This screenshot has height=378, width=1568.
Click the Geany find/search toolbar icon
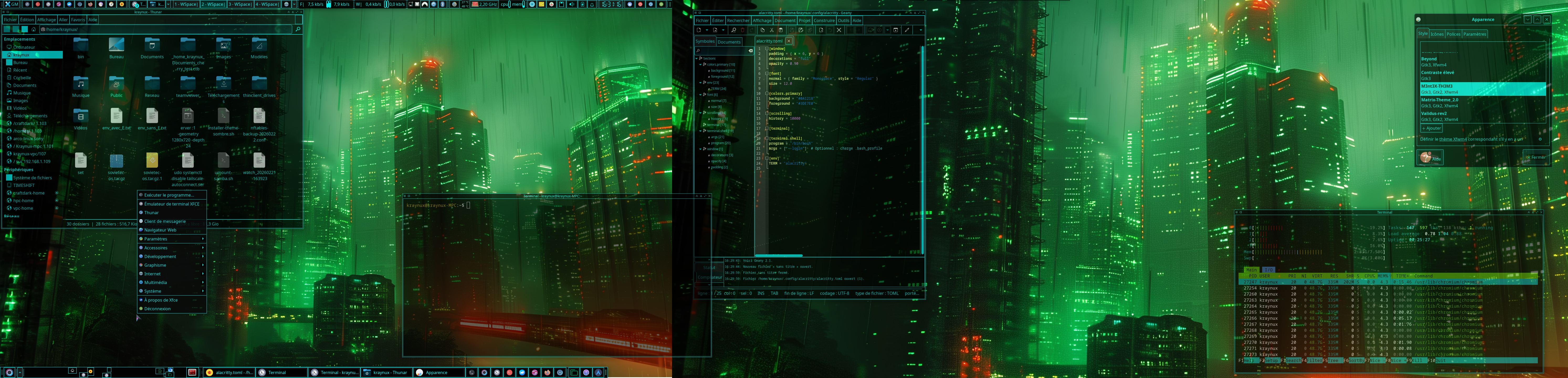pos(734,30)
